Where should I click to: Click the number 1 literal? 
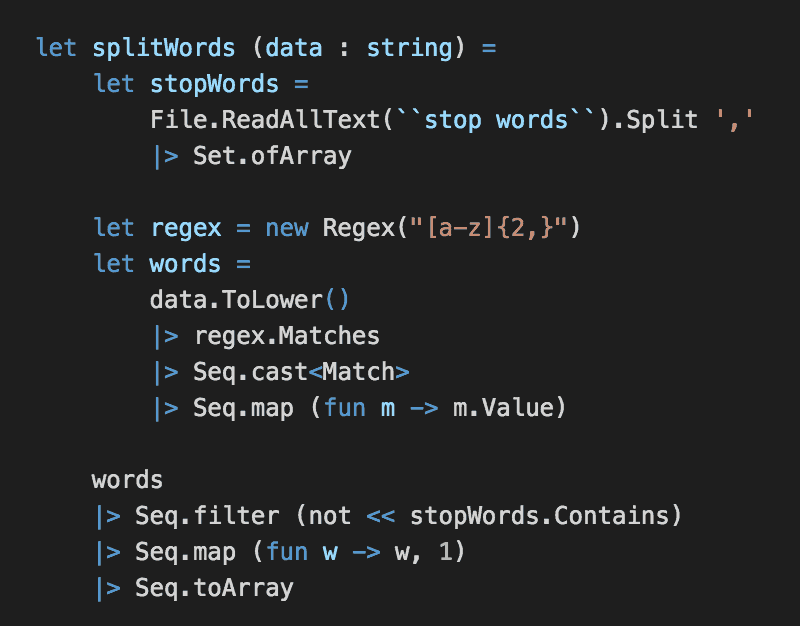[444, 552]
